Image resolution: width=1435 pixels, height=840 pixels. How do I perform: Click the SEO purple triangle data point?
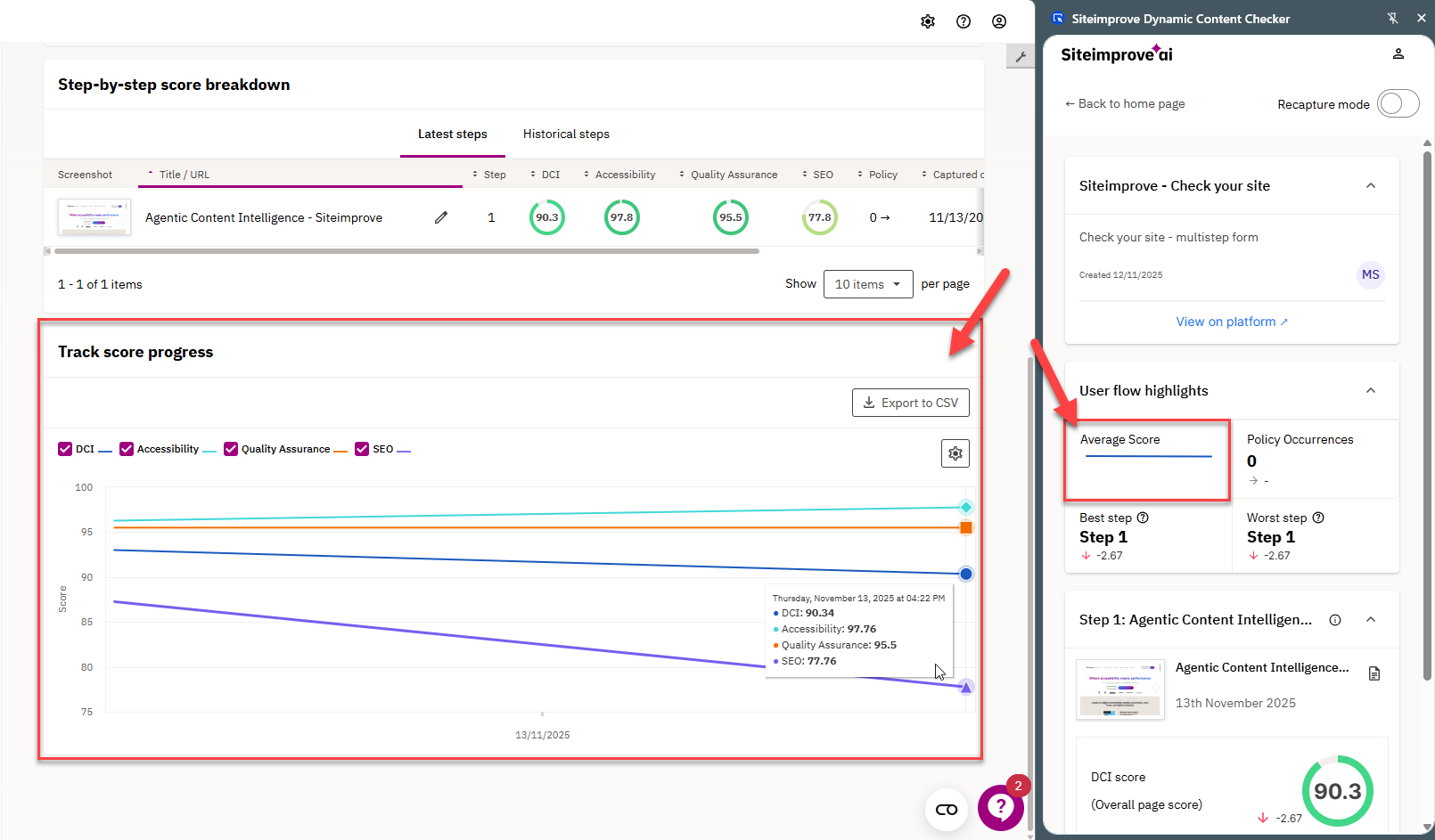[966, 687]
